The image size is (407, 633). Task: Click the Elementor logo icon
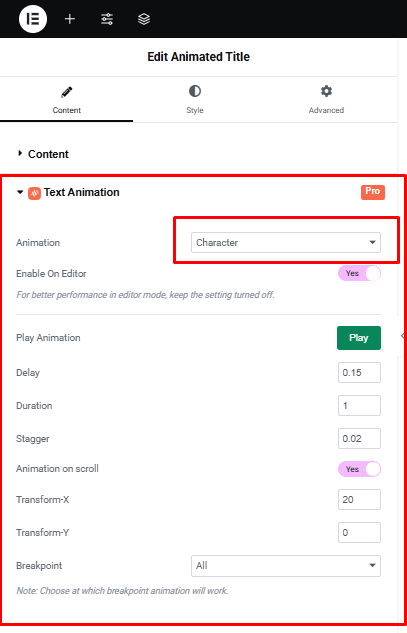click(33, 19)
